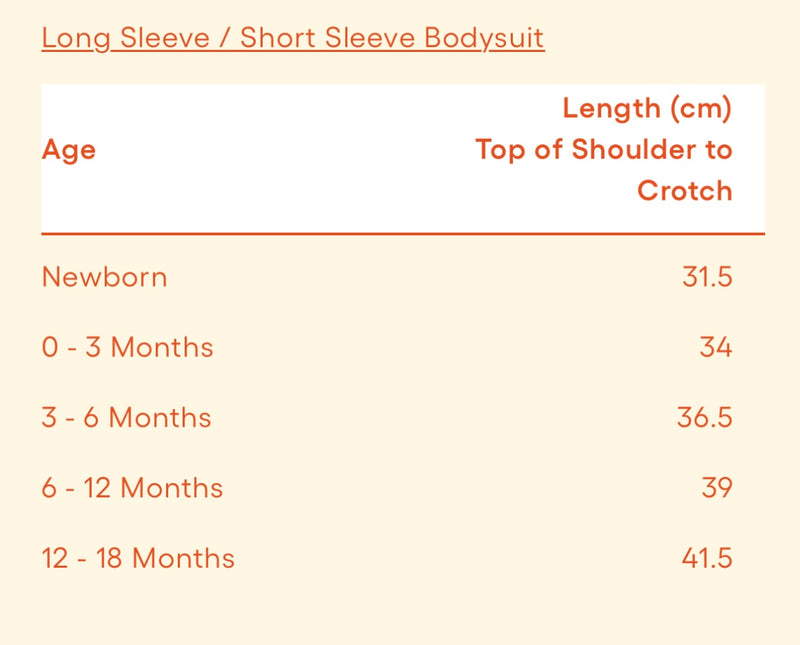Select the 6 - 12 Months row label
Image resolution: width=800 pixels, height=645 pixels.
(x=132, y=488)
